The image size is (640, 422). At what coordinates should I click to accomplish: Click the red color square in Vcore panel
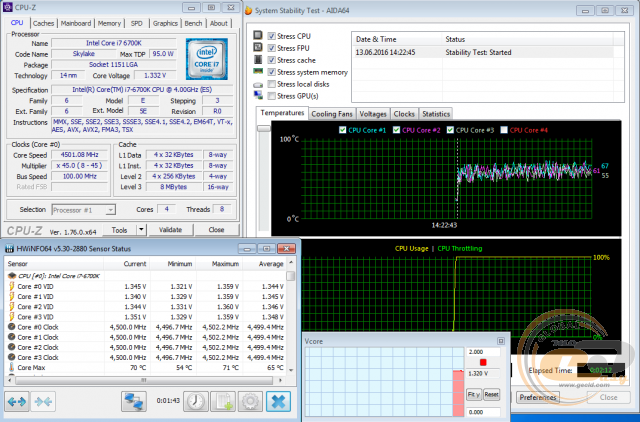click(483, 362)
